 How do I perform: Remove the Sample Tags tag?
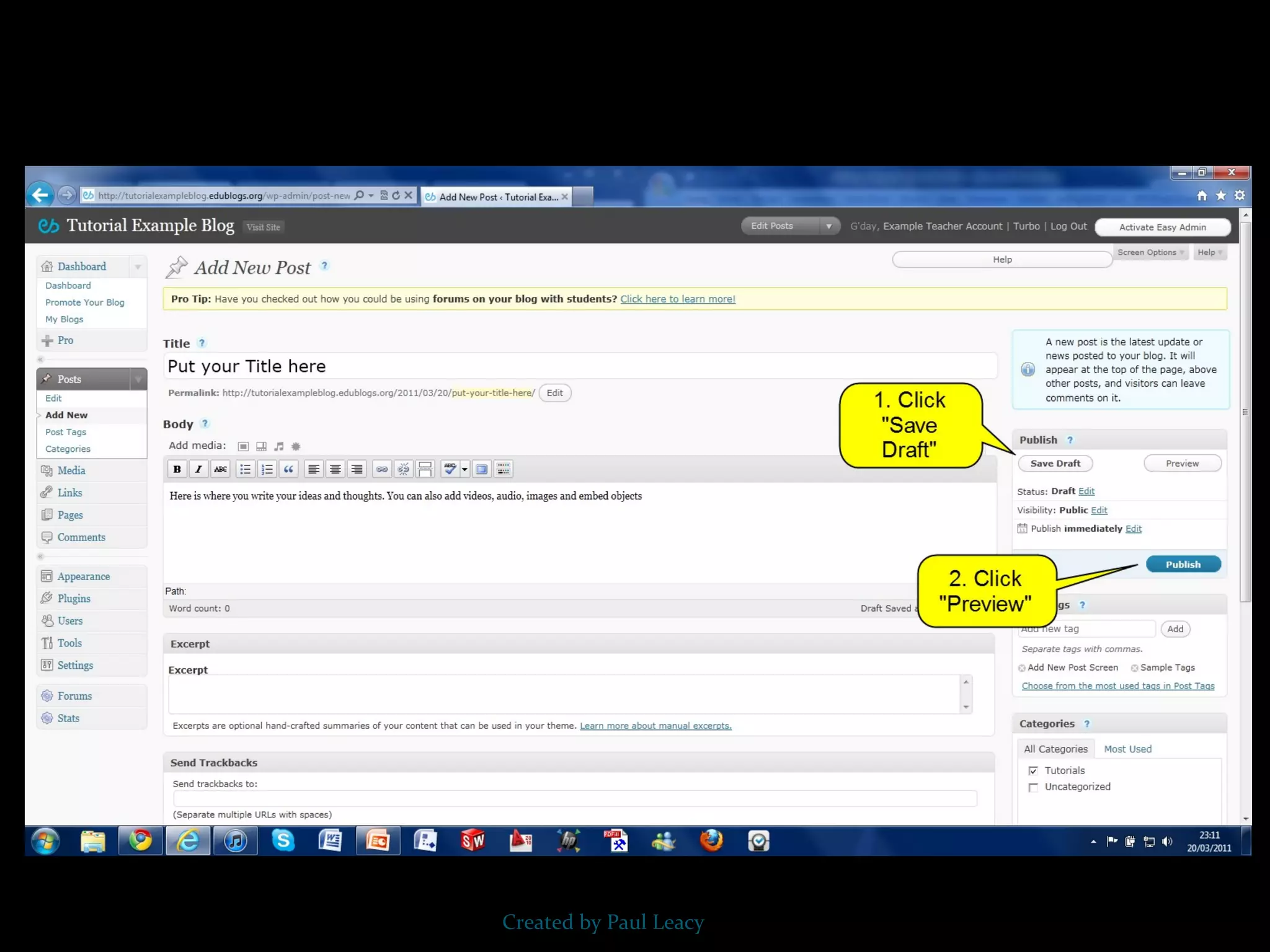1134,668
